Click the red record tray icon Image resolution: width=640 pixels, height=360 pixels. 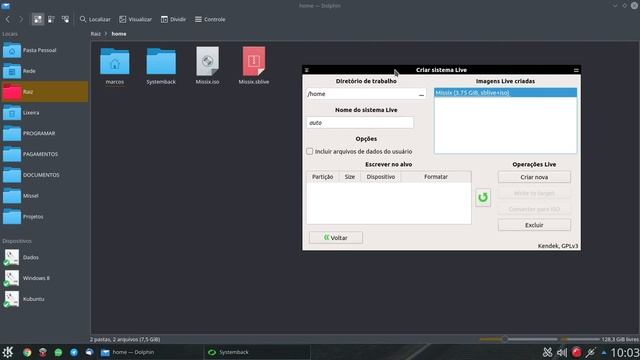point(576,352)
